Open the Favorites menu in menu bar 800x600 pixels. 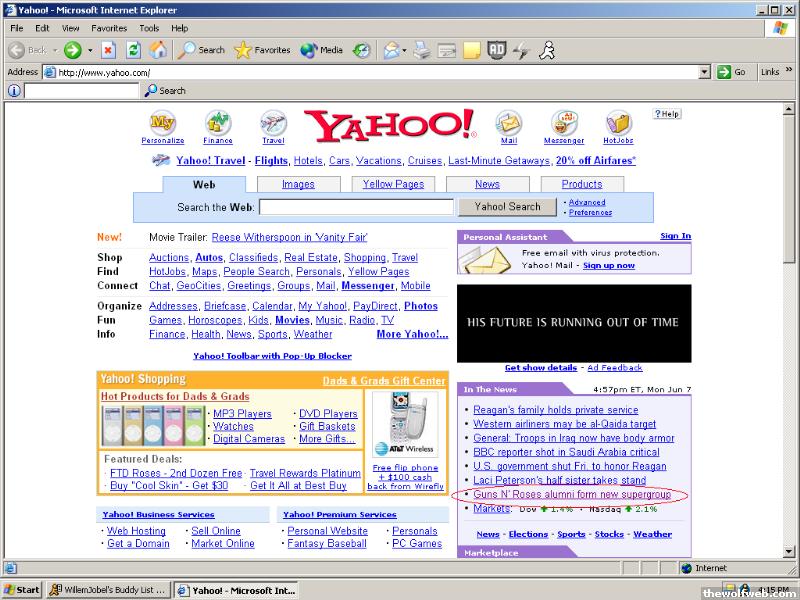click(109, 28)
